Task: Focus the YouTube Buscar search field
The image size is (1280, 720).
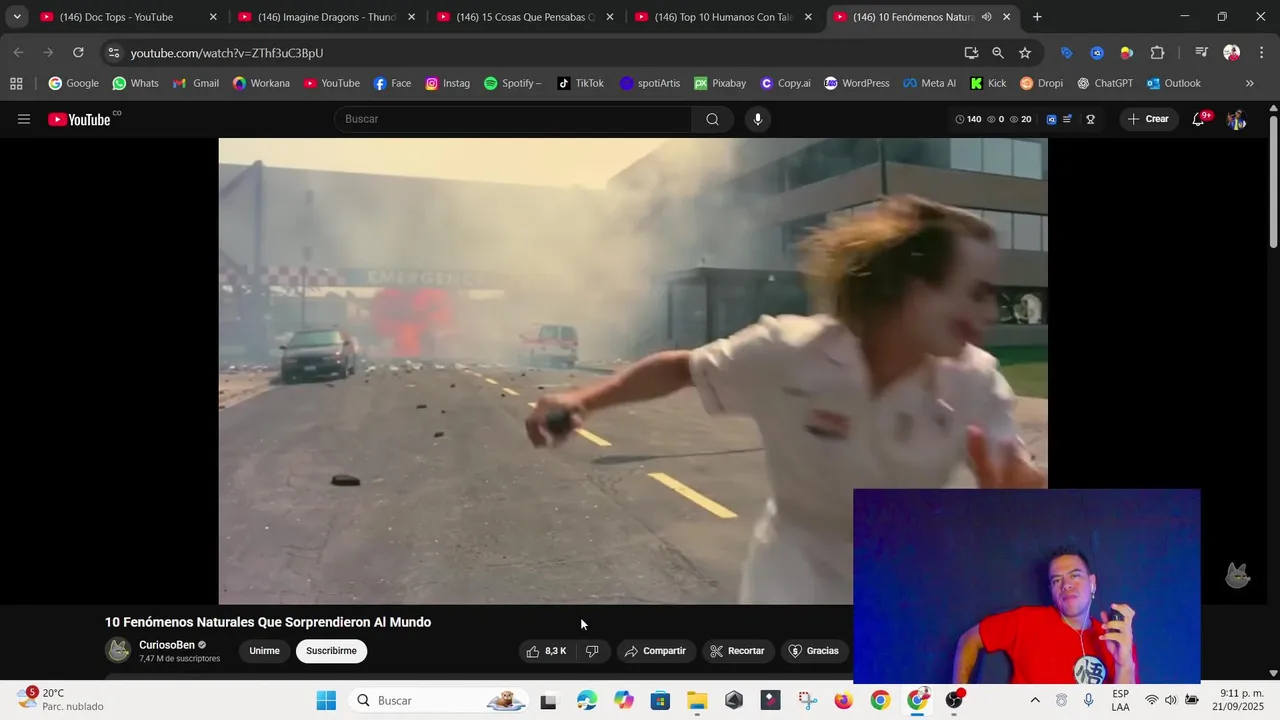Action: [513, 119]
